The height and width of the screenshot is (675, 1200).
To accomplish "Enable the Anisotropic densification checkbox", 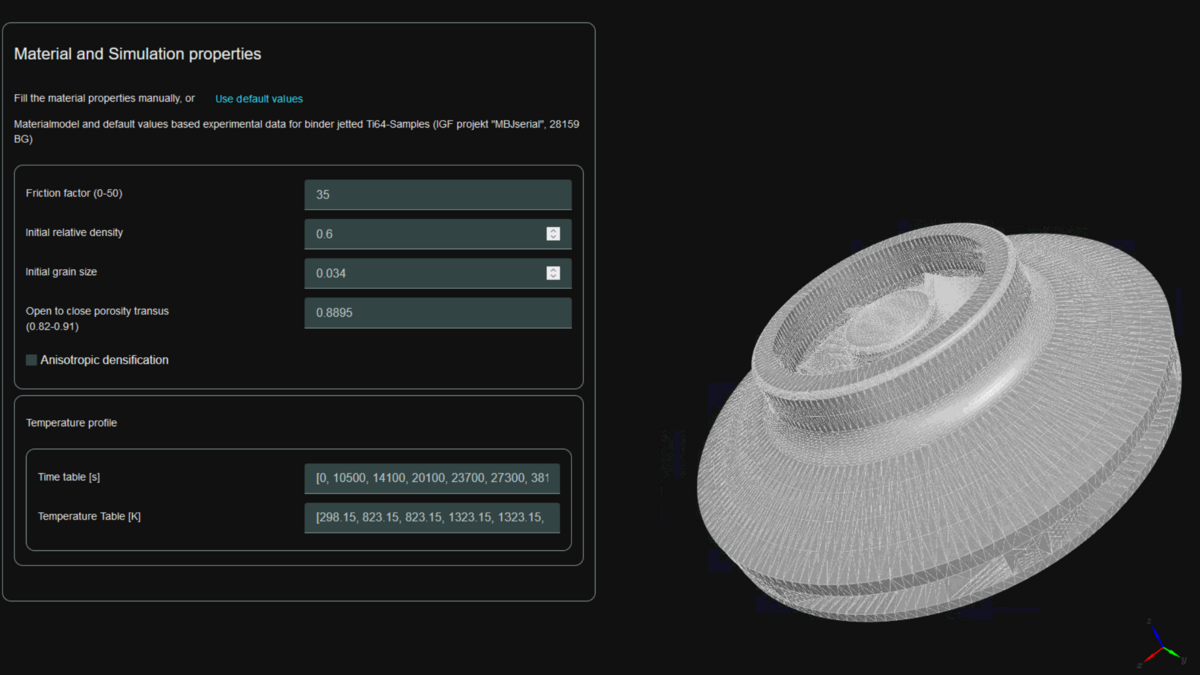I will point(32,360).
